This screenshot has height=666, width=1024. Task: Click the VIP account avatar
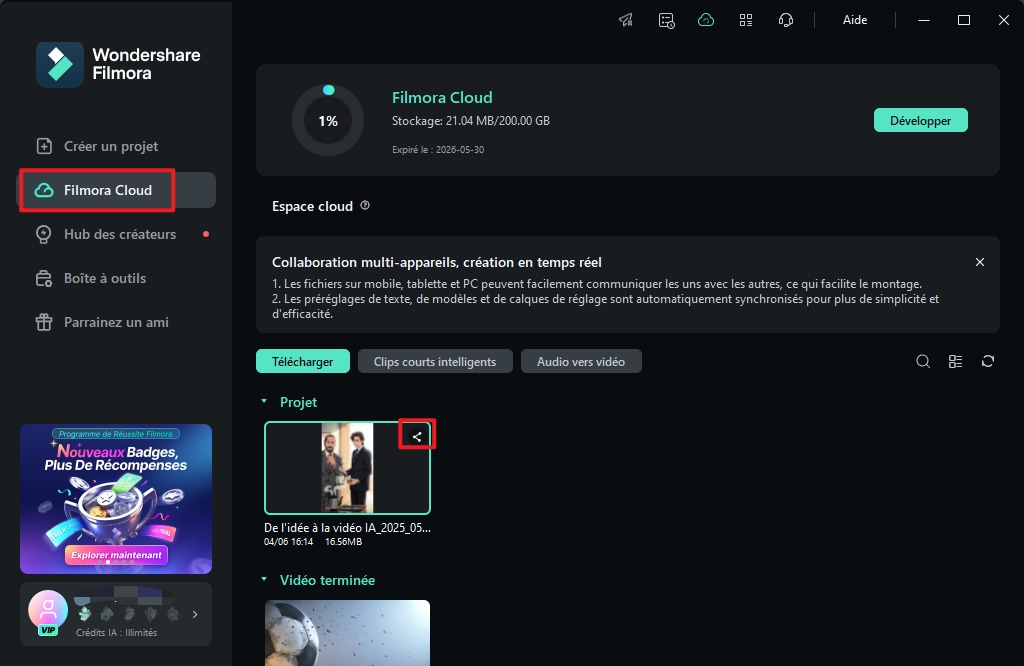tap(48, 612)
